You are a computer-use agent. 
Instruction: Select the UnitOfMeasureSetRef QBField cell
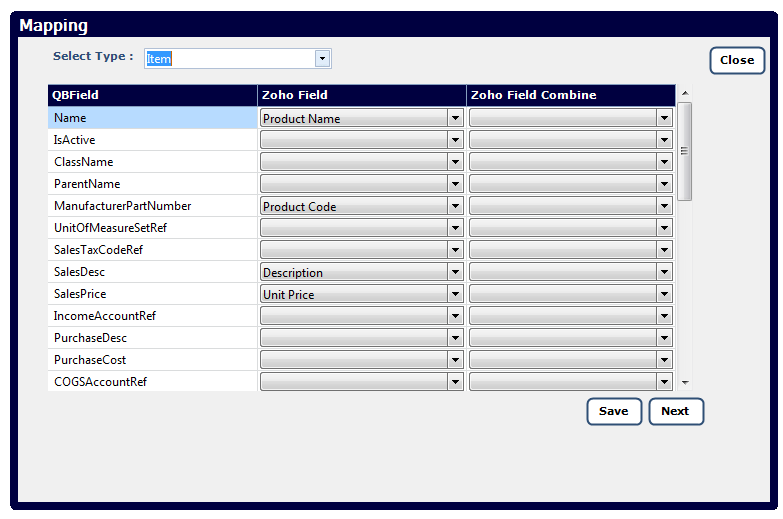(152, 228)
